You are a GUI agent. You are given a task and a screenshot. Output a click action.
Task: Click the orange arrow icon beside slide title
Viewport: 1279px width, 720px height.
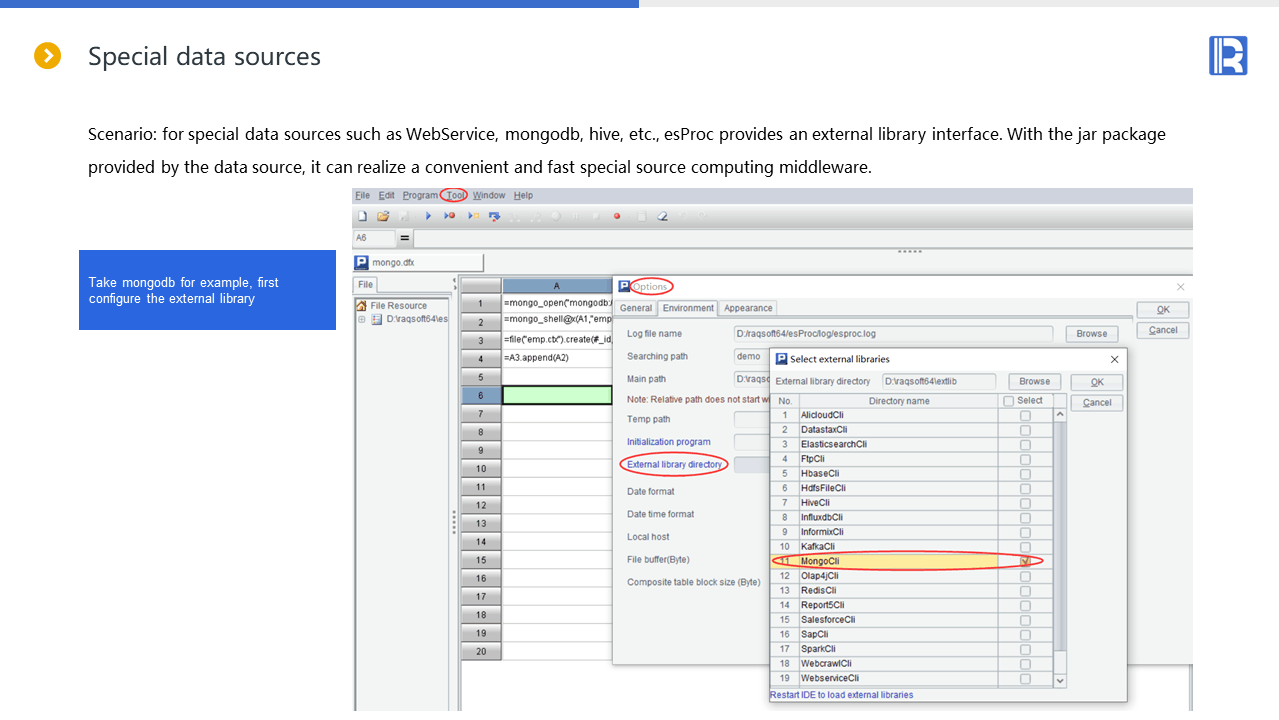pos(48,56)
